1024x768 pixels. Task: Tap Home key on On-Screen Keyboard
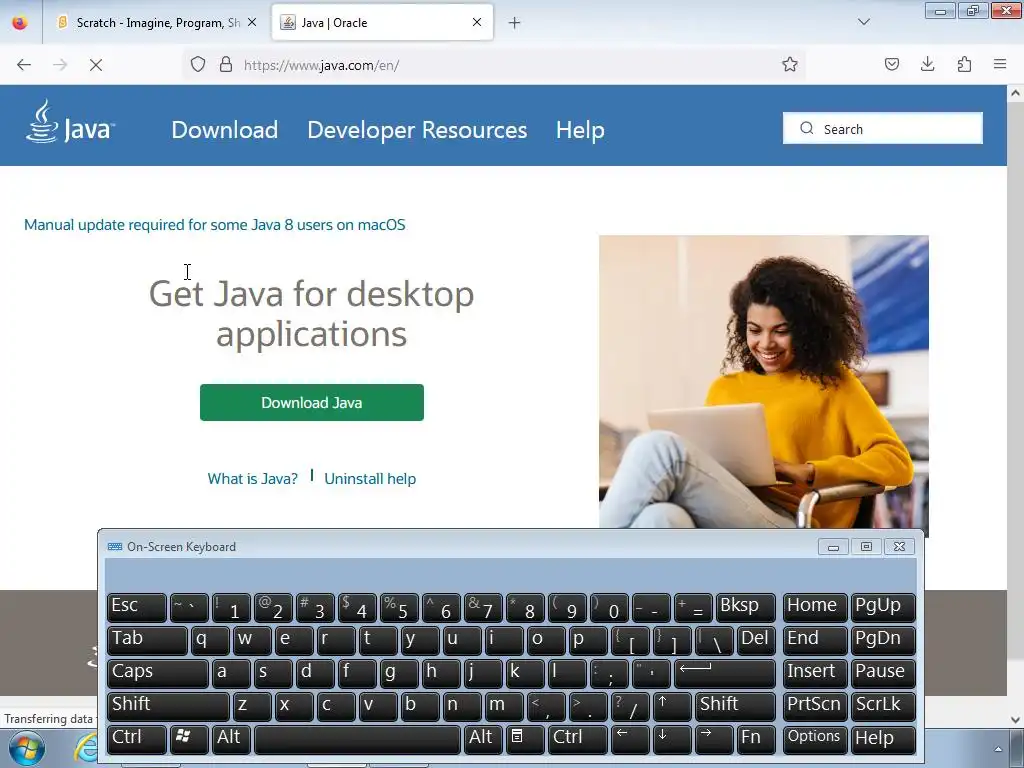pyautogui.click(x=815, y=607)
